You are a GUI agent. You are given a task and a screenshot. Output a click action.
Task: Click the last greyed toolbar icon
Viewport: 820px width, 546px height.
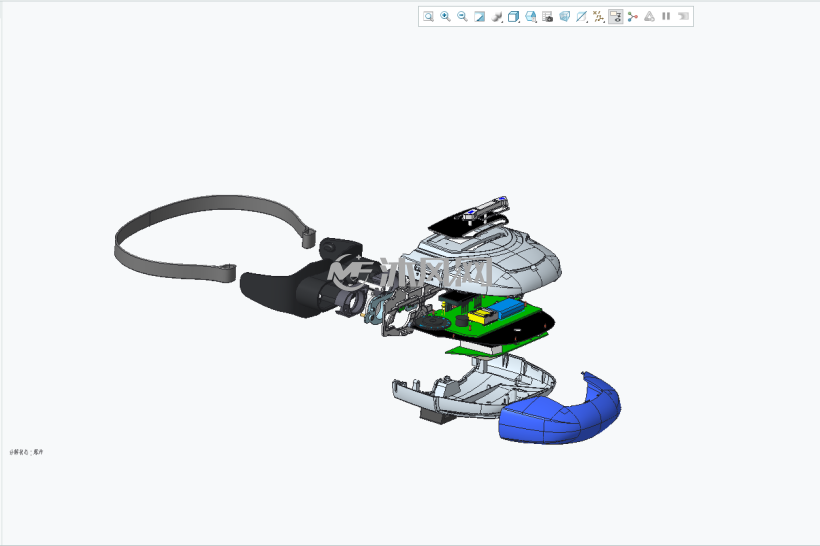(684, 16)
